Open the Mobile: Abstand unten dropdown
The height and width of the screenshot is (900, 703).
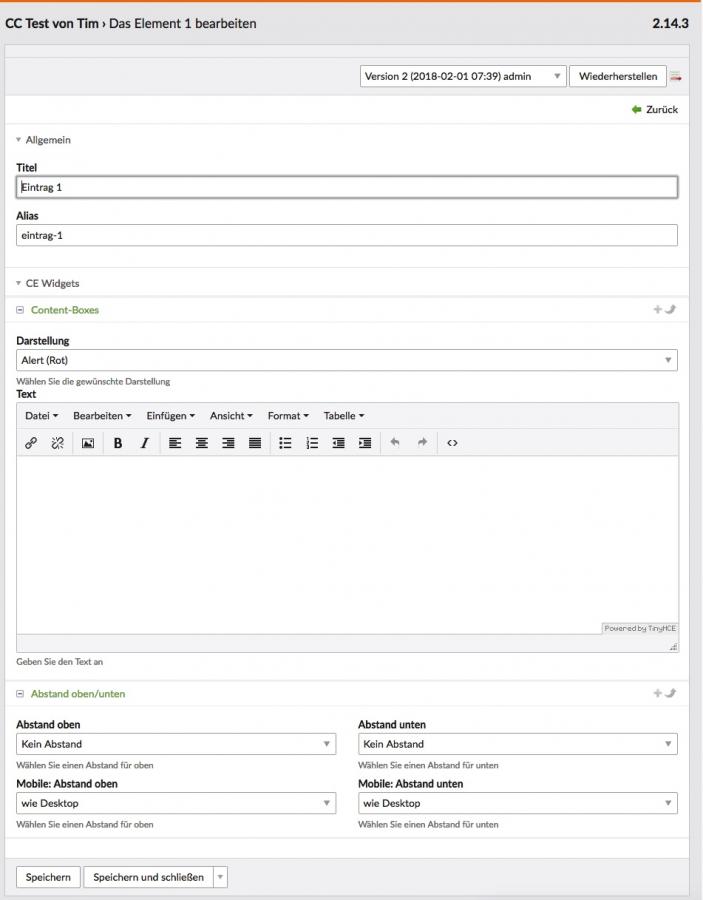coord(518,803)
